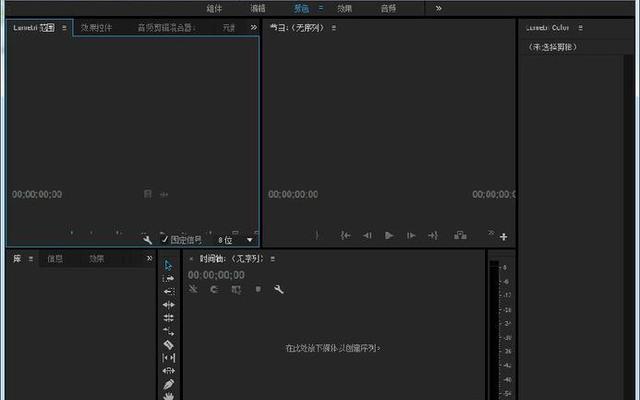Expand program monitor transport overflow chevron

click(x=491, y=232)
